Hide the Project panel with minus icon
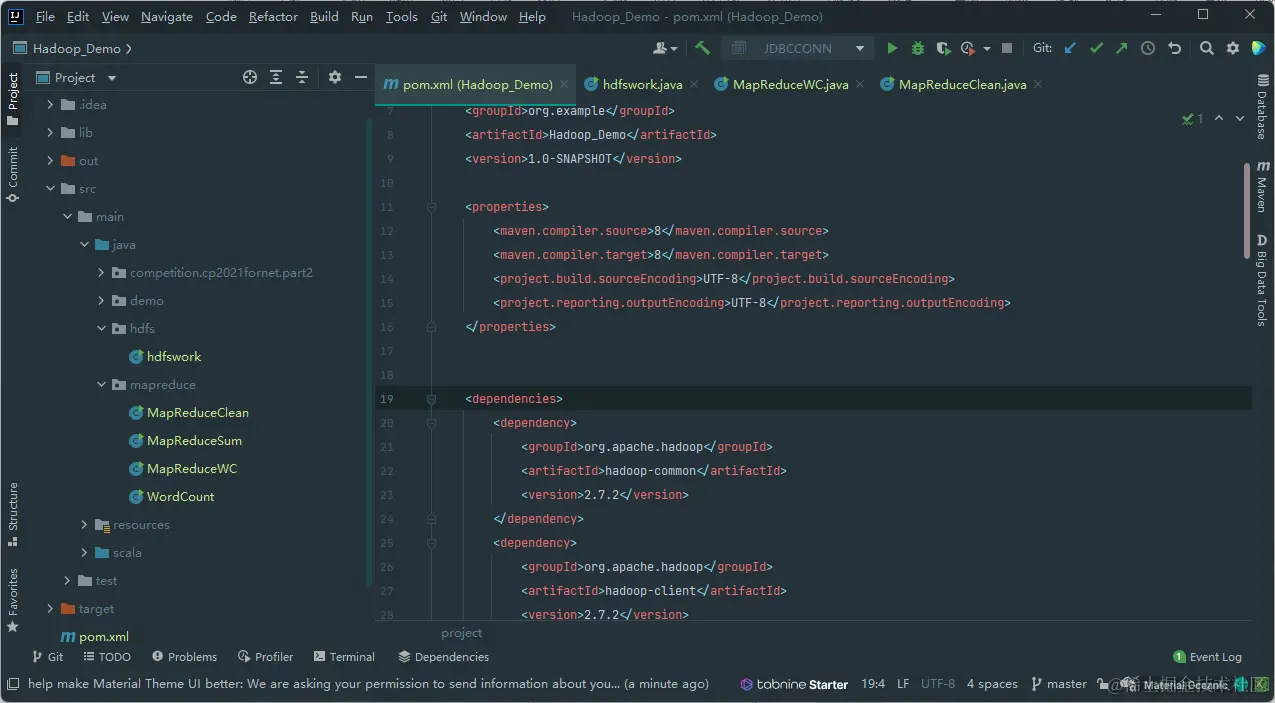 [x=360, y=77]
